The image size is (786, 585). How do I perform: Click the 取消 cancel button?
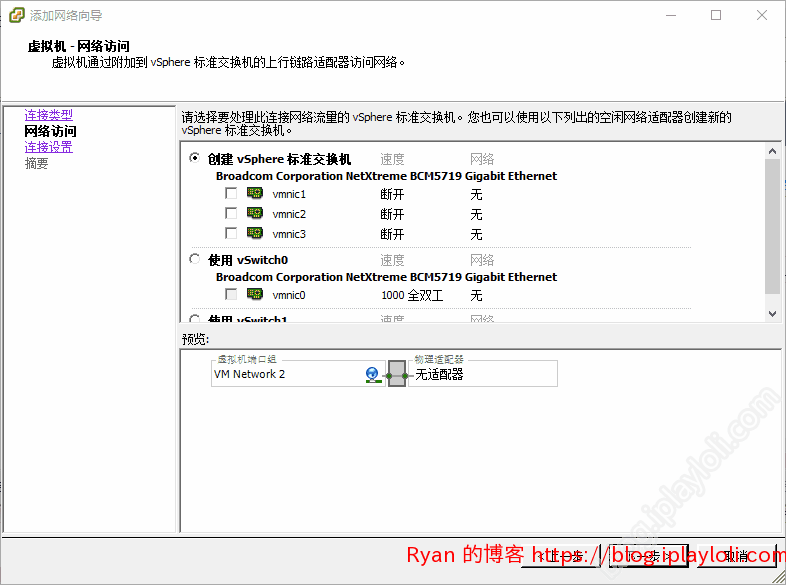click(737, 556)
